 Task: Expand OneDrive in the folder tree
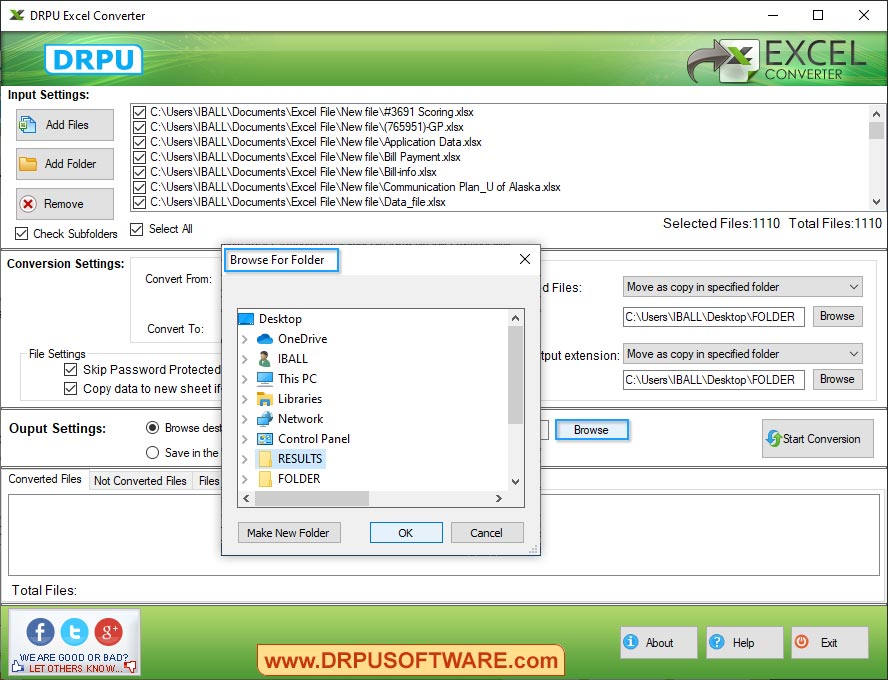(x=245, y=338)
